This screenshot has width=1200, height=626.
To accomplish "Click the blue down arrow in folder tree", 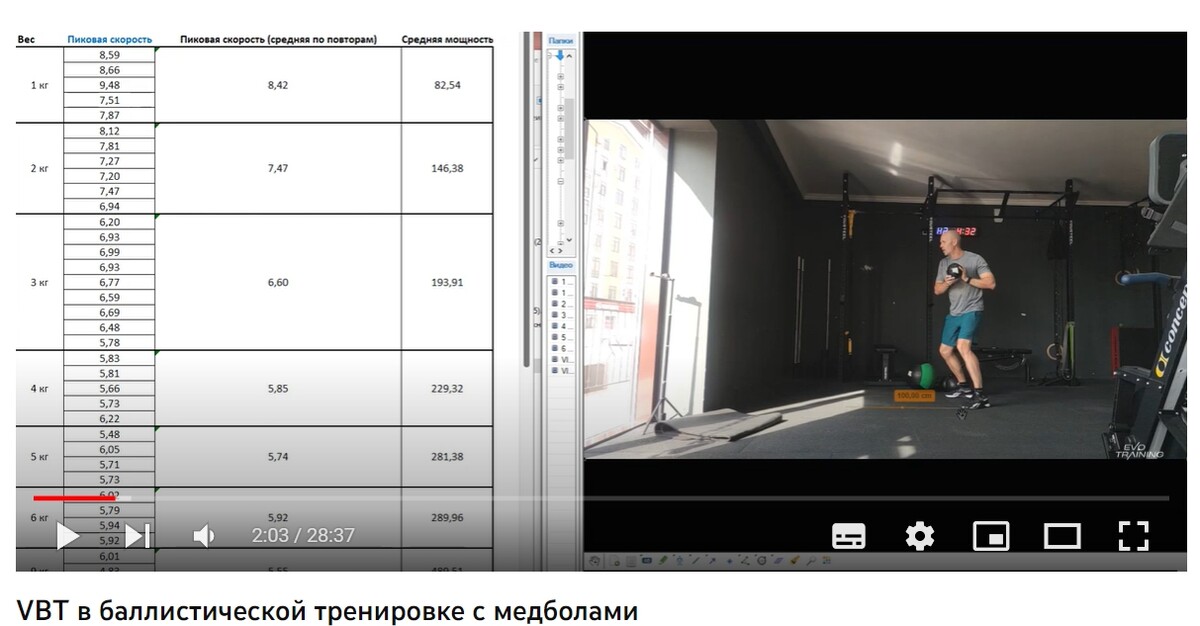I will pos(560,56).
